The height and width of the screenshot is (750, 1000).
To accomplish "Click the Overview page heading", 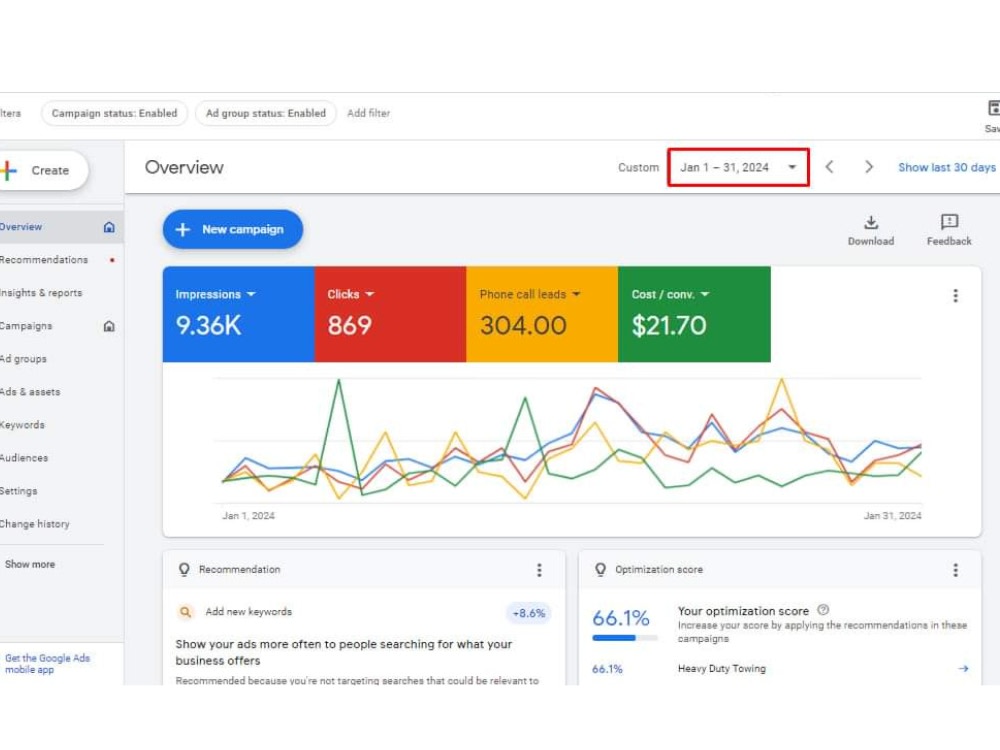I will pyautogui.click(x=184, y=167).
